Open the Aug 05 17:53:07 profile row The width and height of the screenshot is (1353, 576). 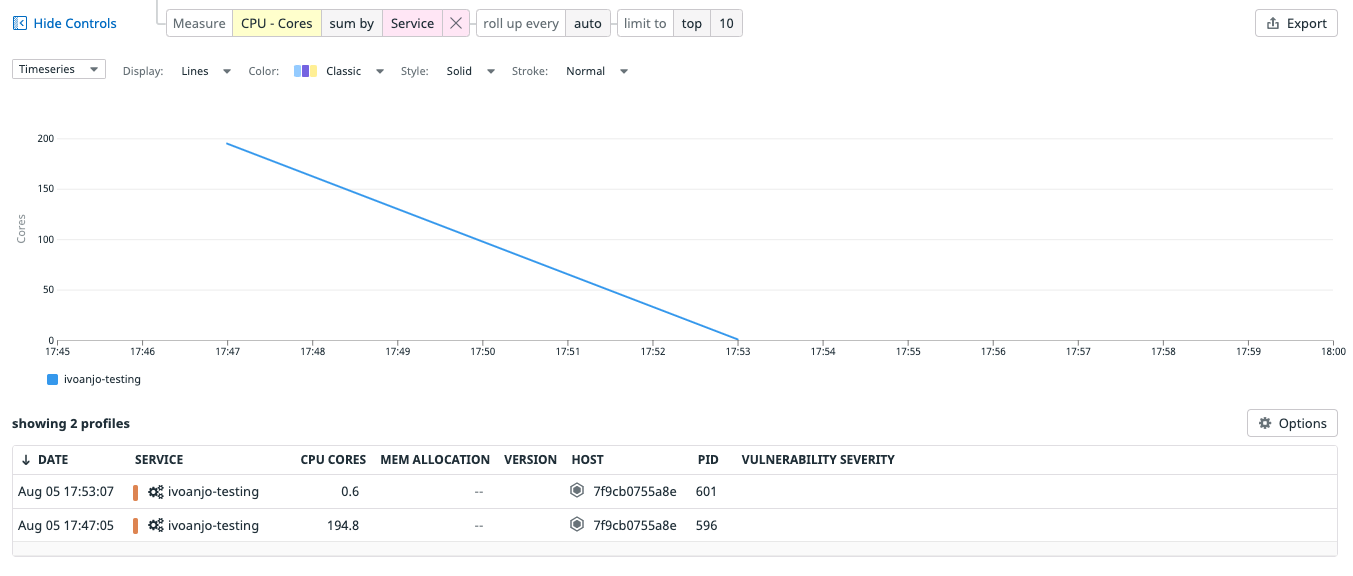(675, 491)
